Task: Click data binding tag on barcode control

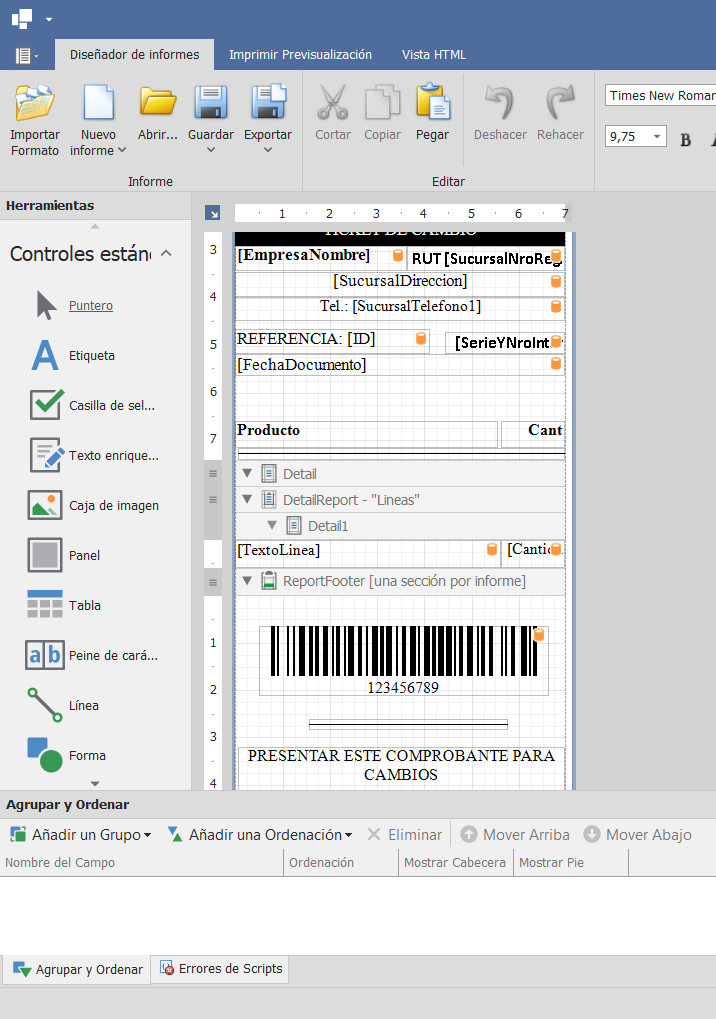Action: pos(539,635)
